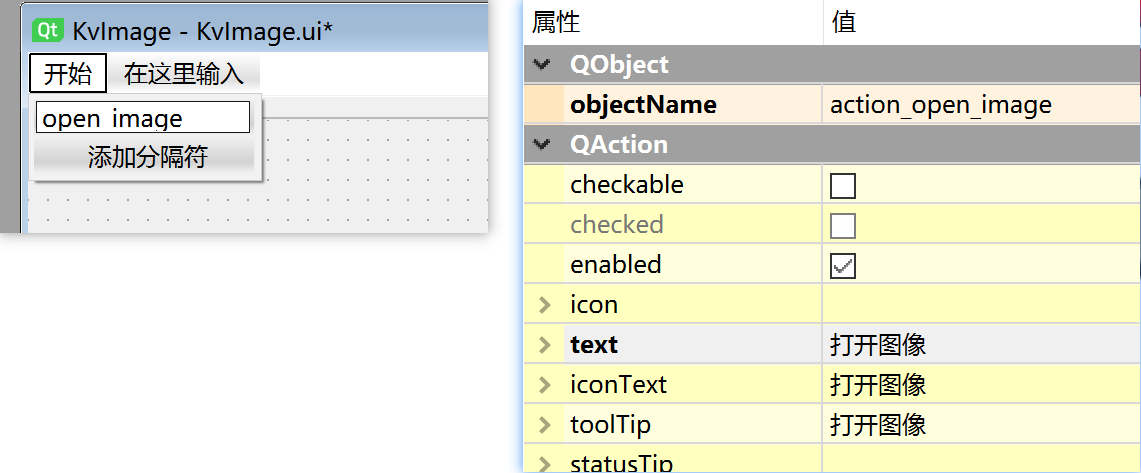Click the open_image action name field
1141x473 pixels.
(x=142, y=118)
